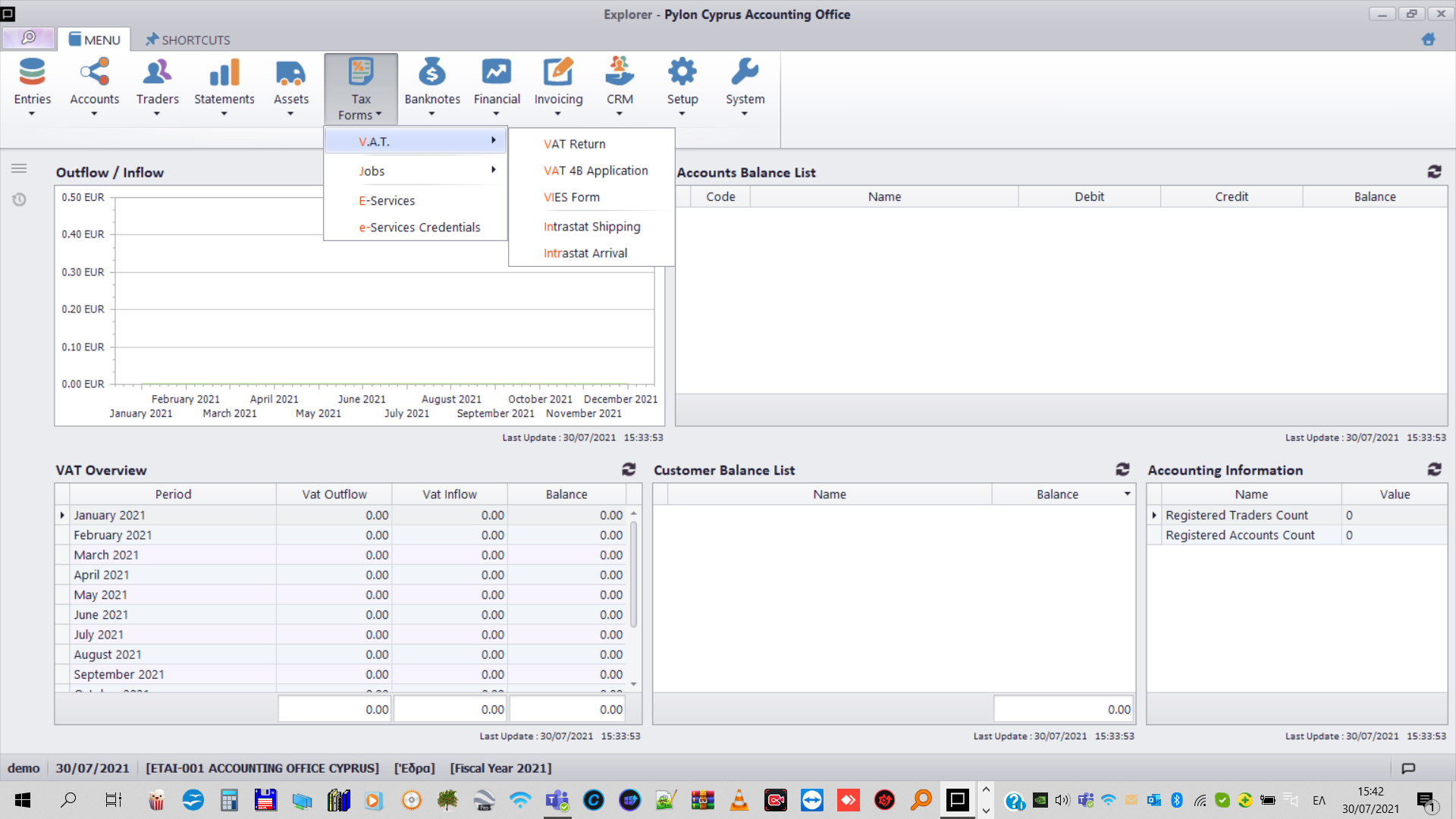Select VAT Return menu item
1456x819 pixels.
coord(574,144)
